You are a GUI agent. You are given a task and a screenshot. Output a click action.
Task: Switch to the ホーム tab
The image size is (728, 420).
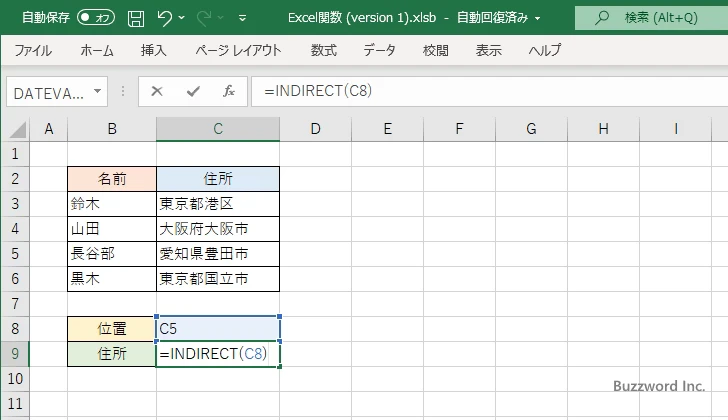97,50
